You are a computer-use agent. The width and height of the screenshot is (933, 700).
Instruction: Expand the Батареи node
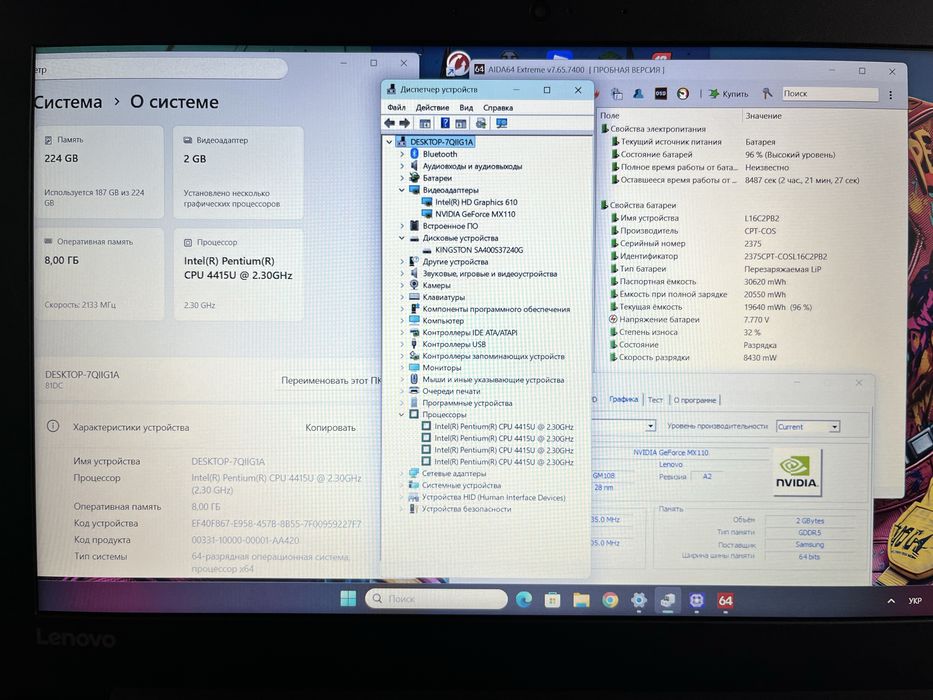click(402, 177)
